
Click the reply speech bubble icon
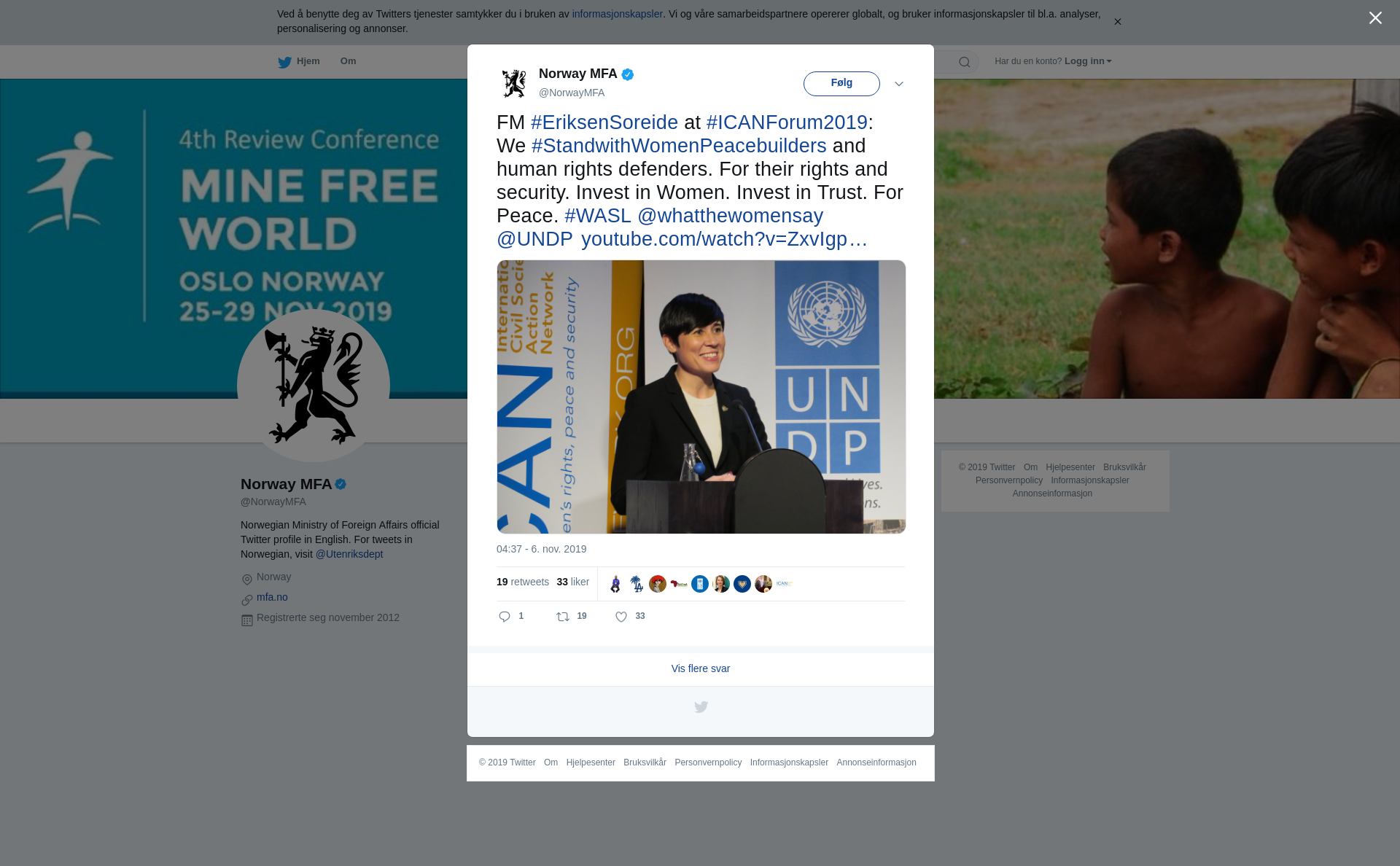coord(505,617)
